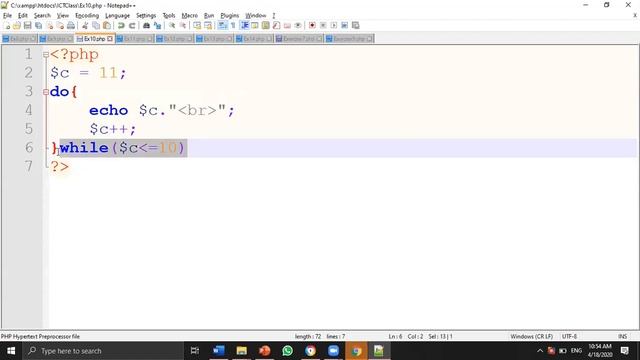Open Word from the taskbar
Screen dimensions: 640x360
tap(219, 351)
